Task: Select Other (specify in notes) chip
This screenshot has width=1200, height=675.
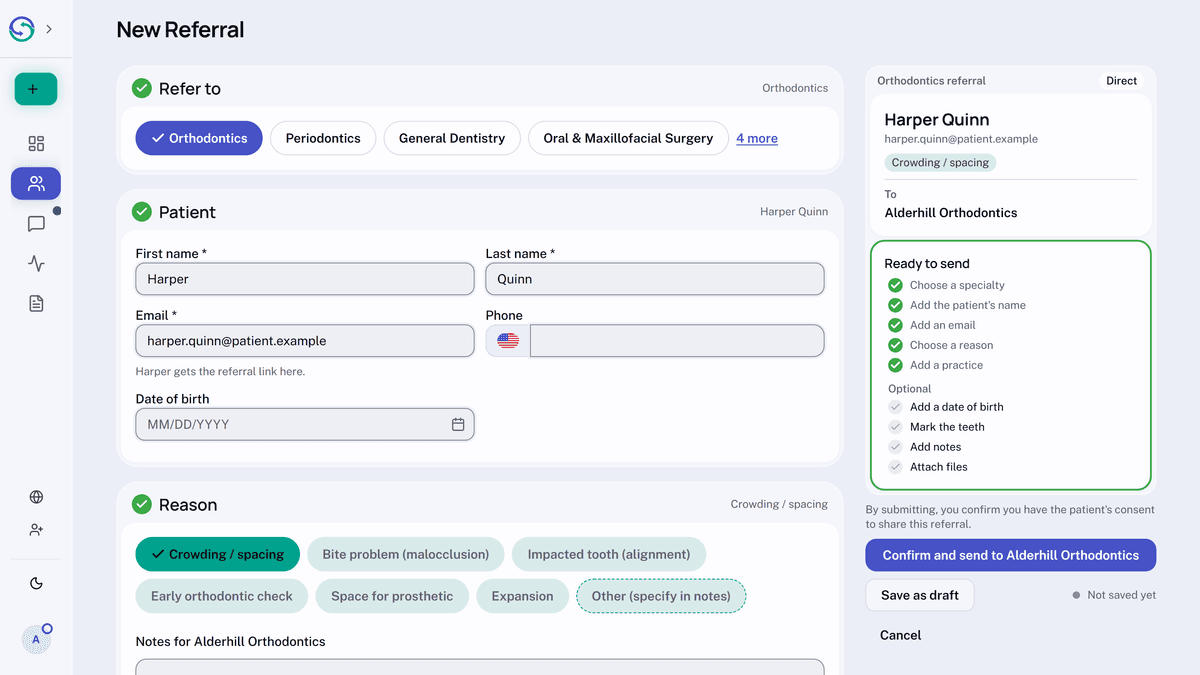Action: 661,596
